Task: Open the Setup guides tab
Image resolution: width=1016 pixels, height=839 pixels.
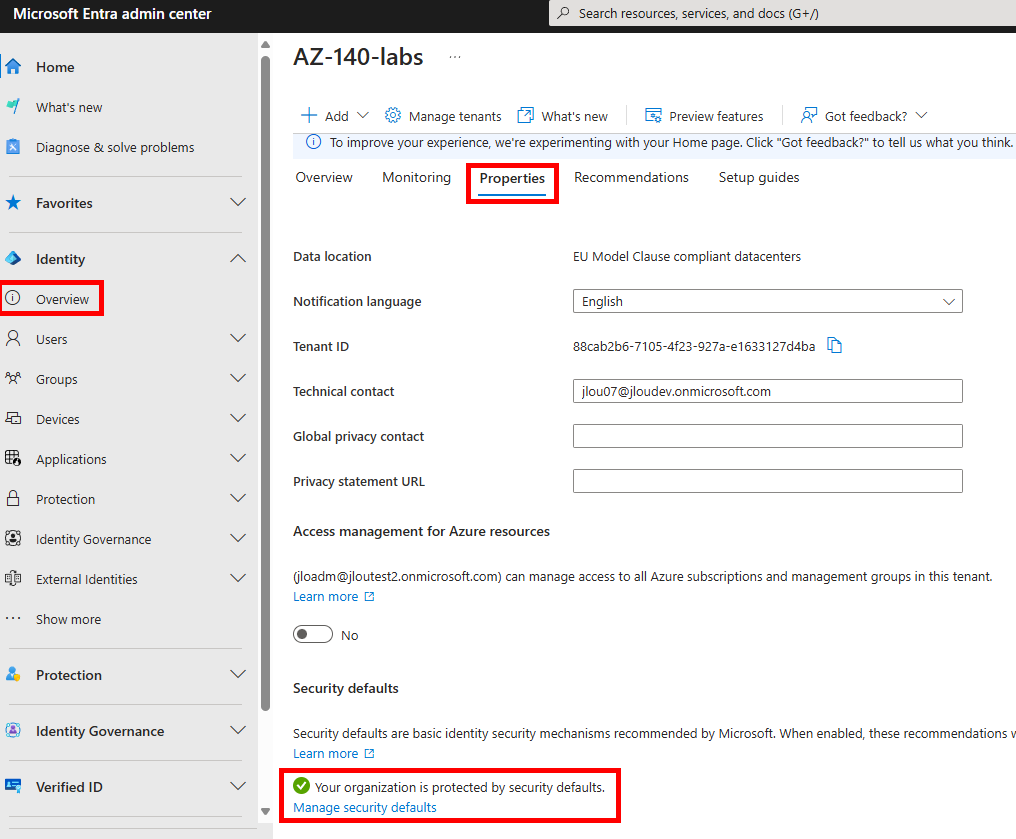Action: tap(759, 178)
